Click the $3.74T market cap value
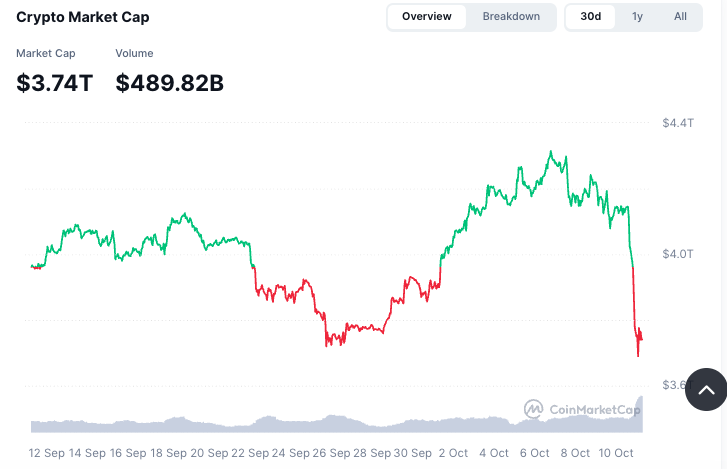 pos(55,84)
